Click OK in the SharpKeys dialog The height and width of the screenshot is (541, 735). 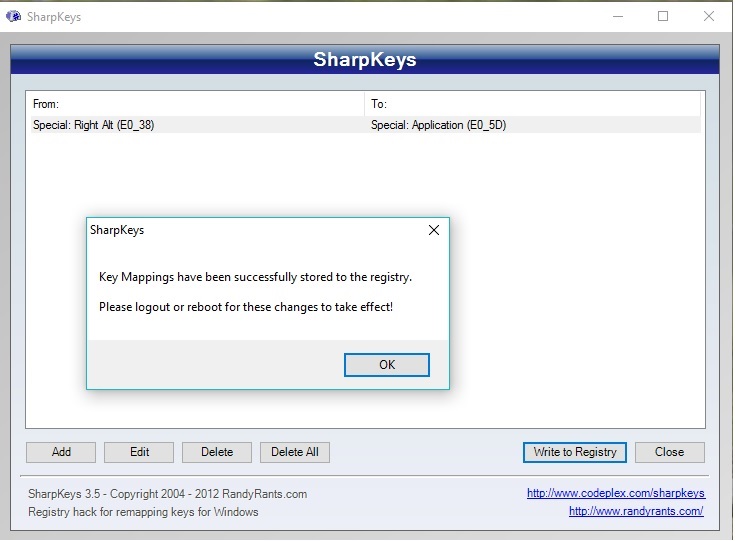(x=387, y=365)
